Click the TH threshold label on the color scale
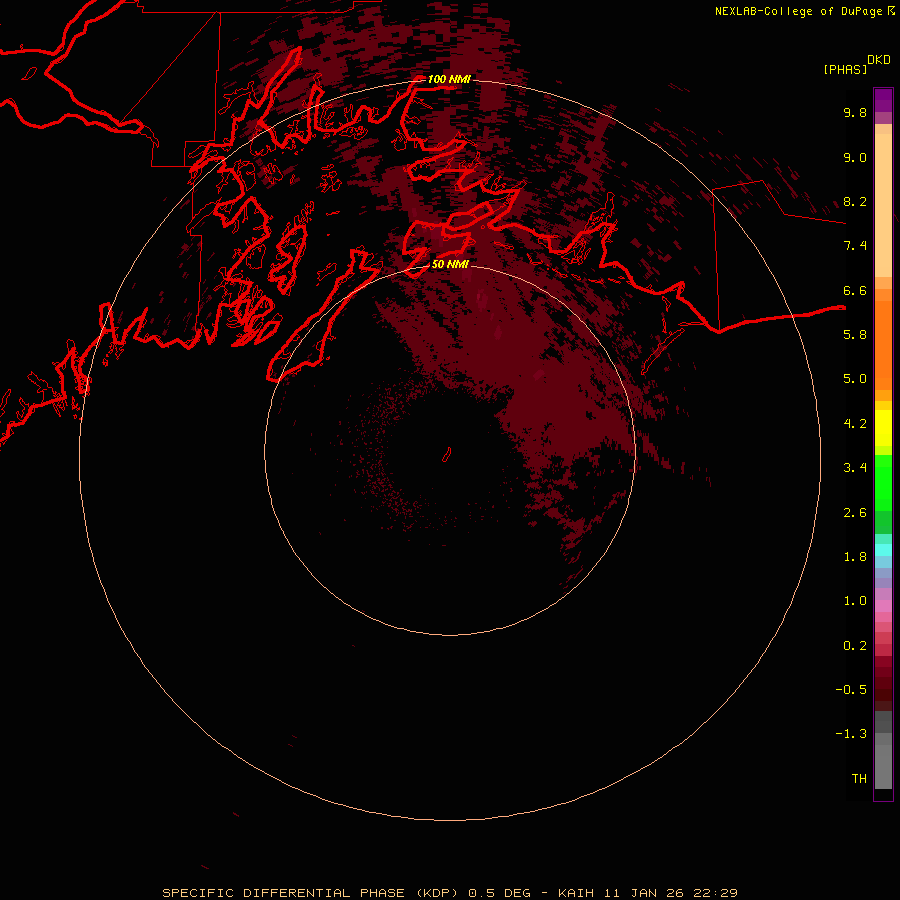900x900 pixels. click(x=859, y=779)
